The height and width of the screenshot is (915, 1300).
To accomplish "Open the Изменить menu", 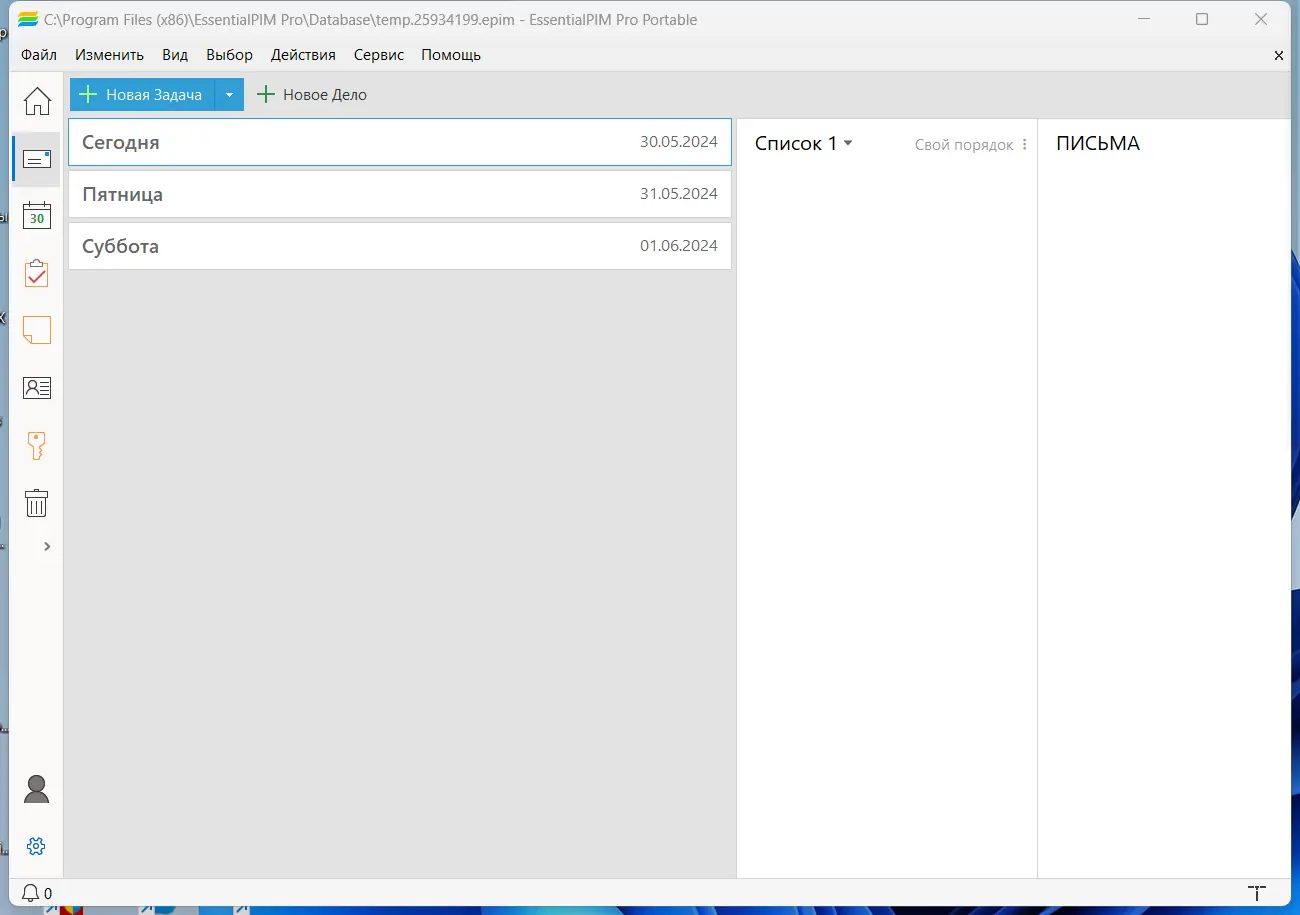I will [x=109, y=55].
